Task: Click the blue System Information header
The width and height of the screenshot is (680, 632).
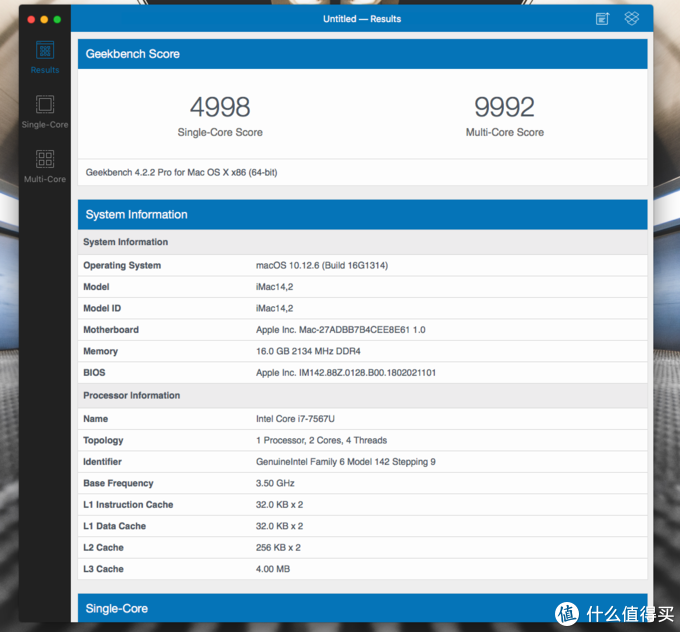Action: (363, 214)
